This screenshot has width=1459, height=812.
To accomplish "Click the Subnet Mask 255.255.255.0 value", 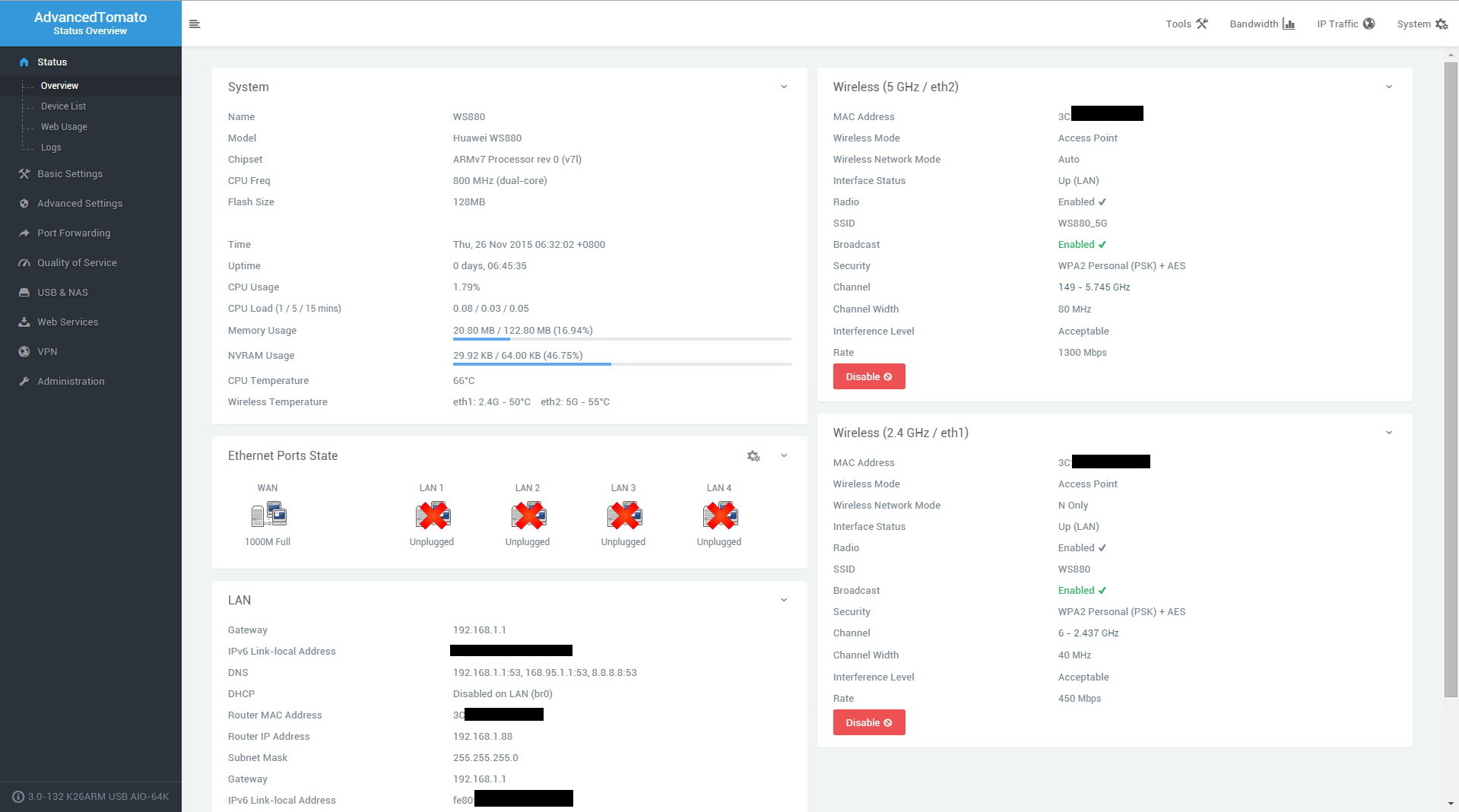I will click(486, 758).
